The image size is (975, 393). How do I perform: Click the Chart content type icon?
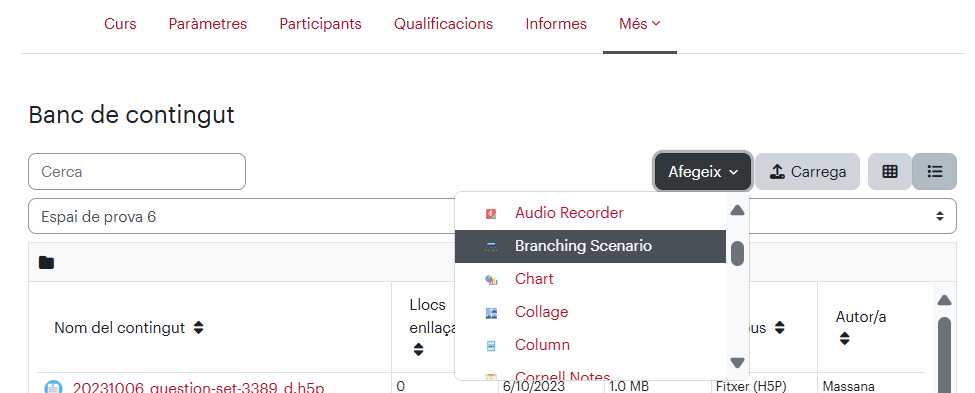[x=491, y=279]
